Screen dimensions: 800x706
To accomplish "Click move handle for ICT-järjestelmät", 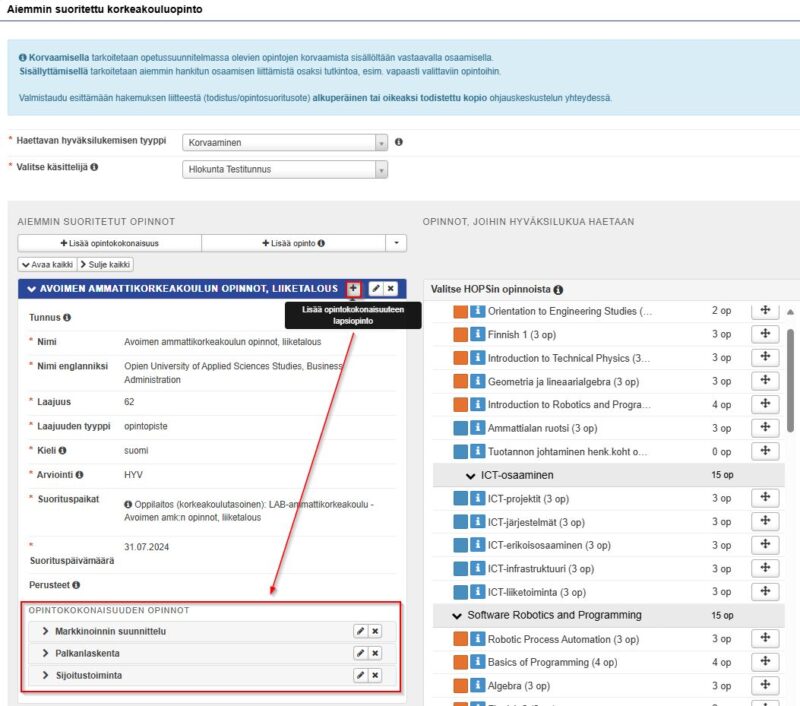I will tap(765, 521).
